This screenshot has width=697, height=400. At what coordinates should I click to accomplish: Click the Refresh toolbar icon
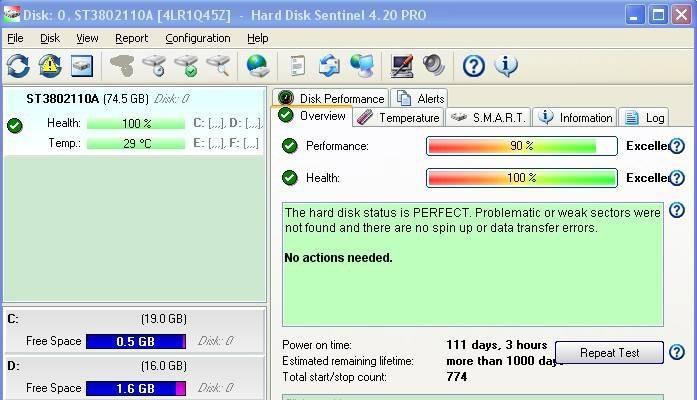coord(18,66)
